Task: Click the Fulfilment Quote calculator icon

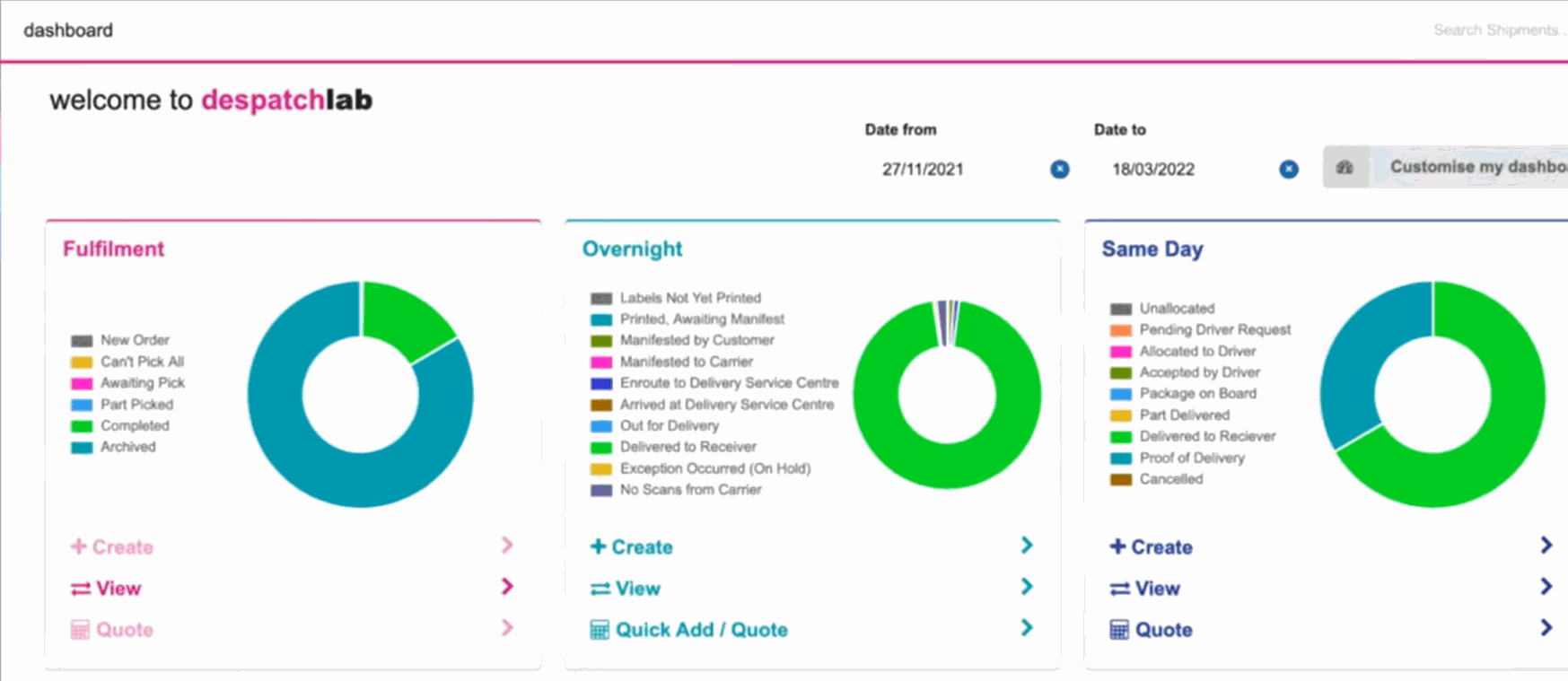Action: (80, 630)
